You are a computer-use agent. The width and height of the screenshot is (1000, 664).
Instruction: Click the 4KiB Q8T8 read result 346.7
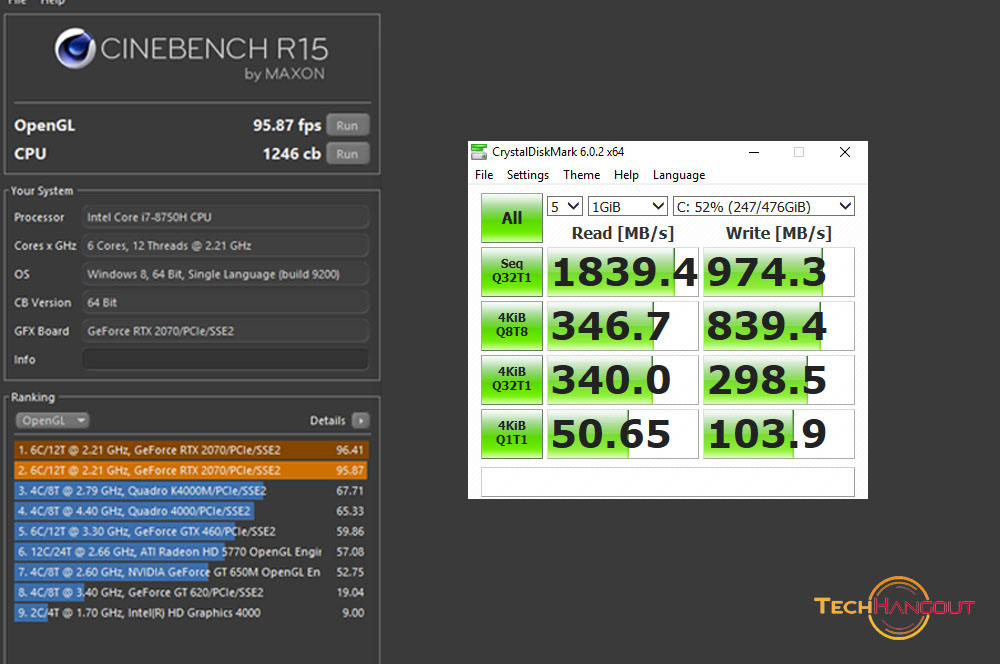623,325
